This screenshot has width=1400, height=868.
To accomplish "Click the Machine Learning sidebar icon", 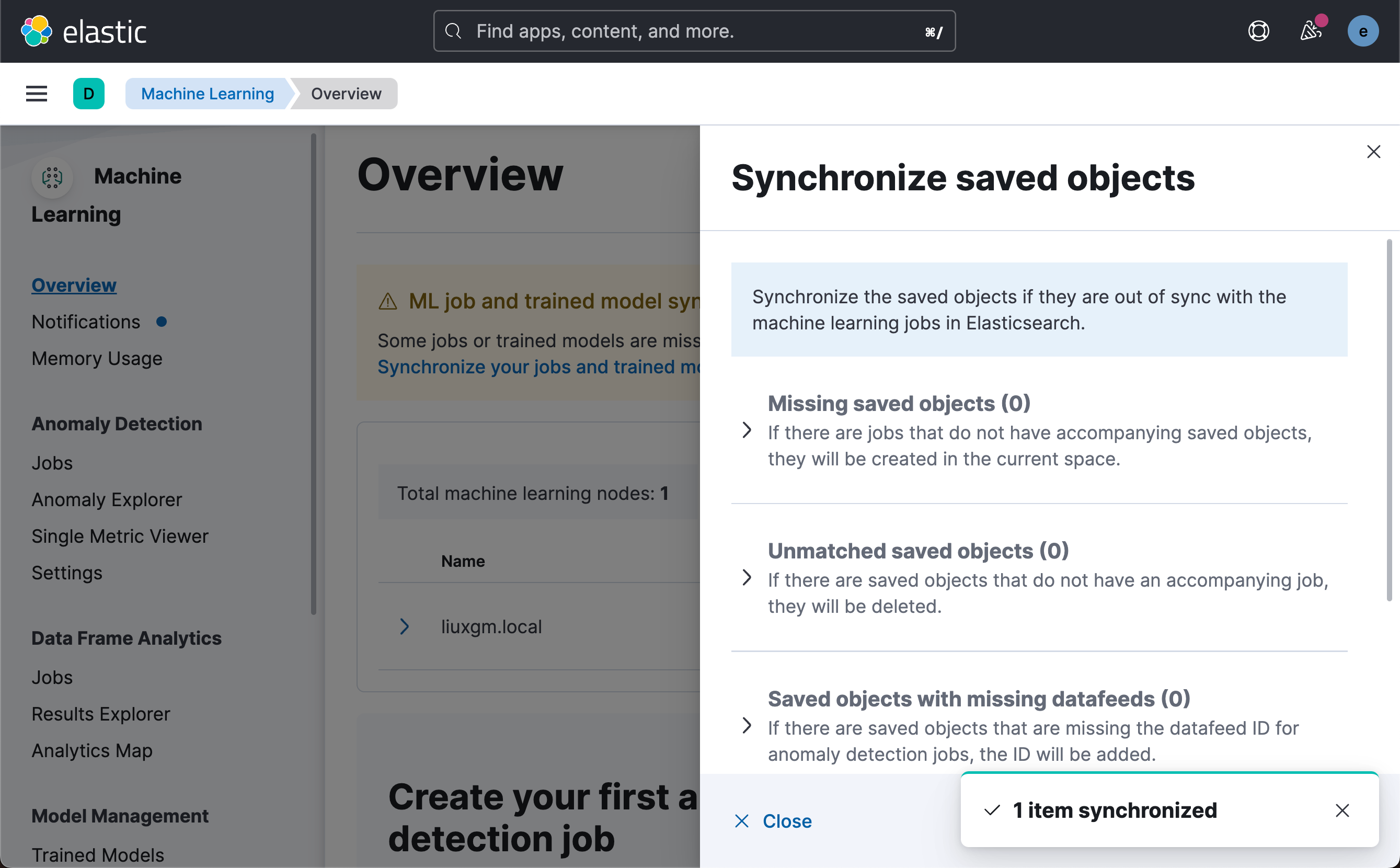I will click(52, 177).
